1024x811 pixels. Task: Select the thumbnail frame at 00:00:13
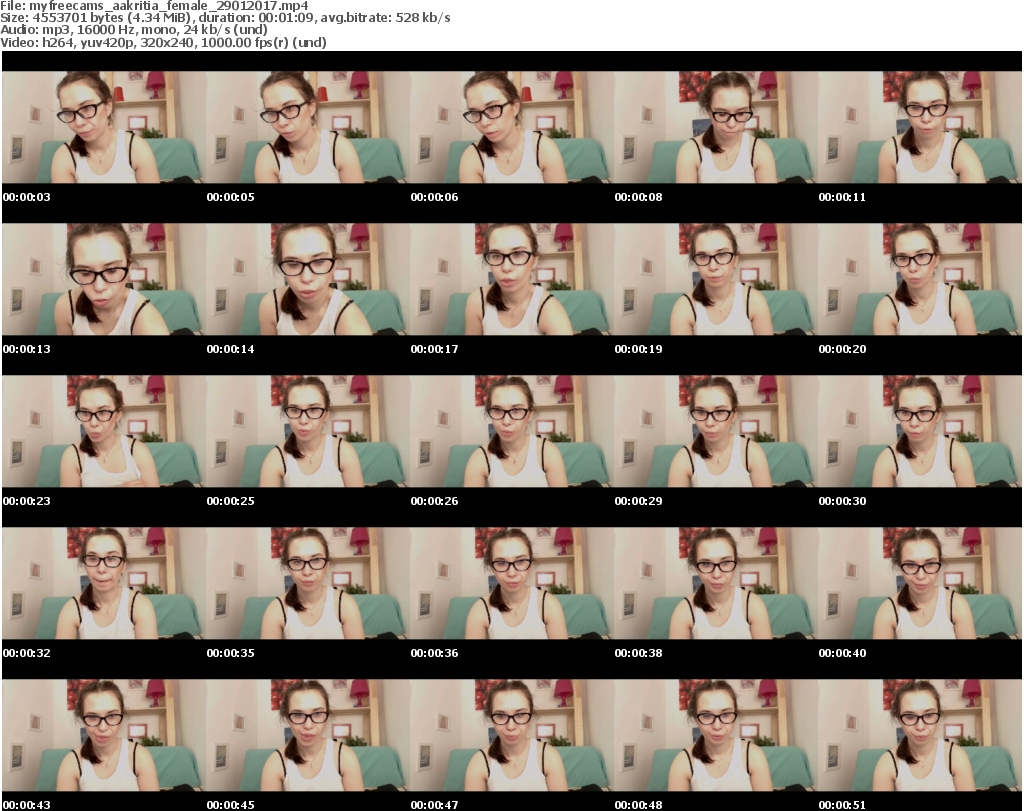(104, 279)
